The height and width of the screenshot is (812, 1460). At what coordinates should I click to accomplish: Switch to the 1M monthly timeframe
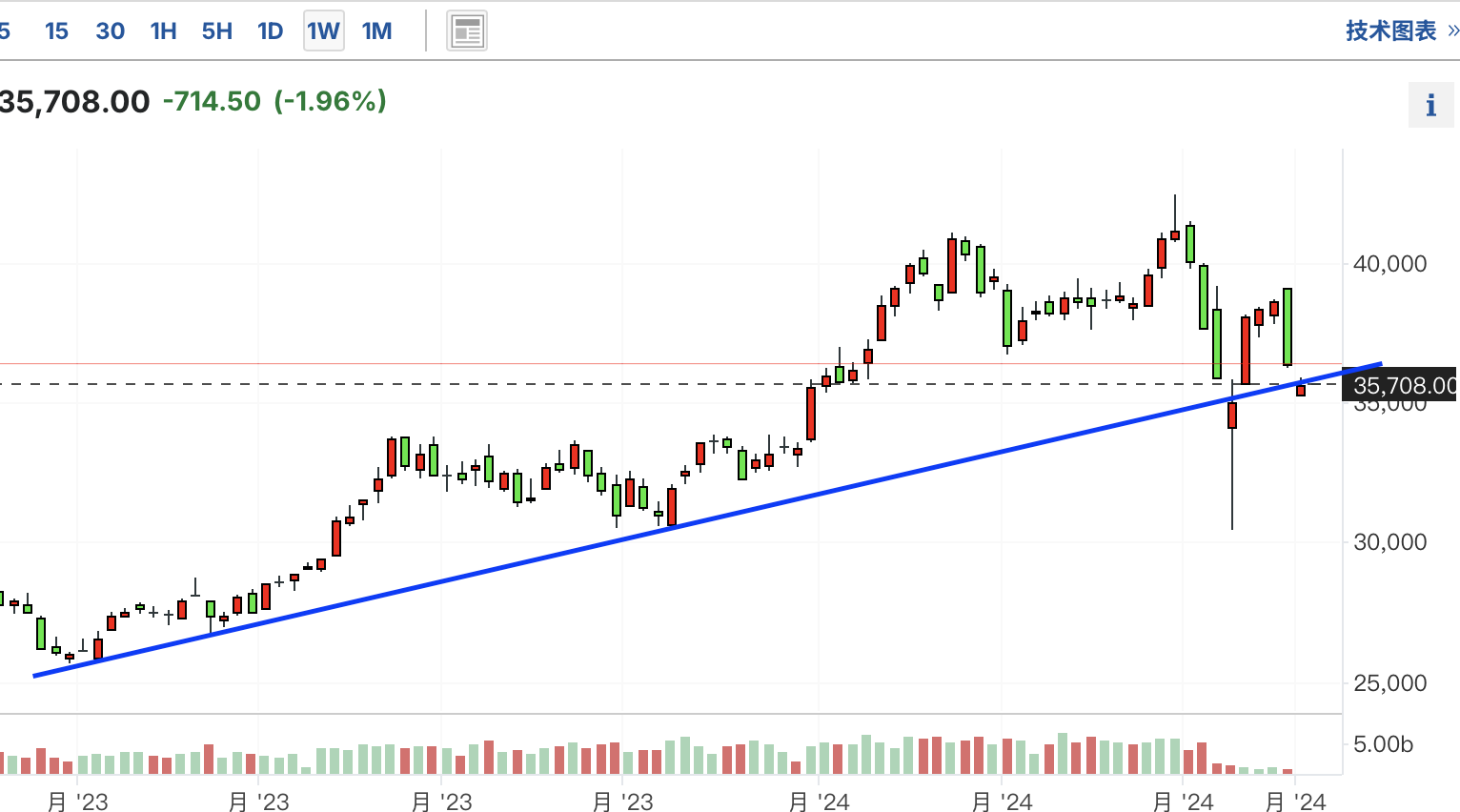pyautogui.click(x=377, y=31)
